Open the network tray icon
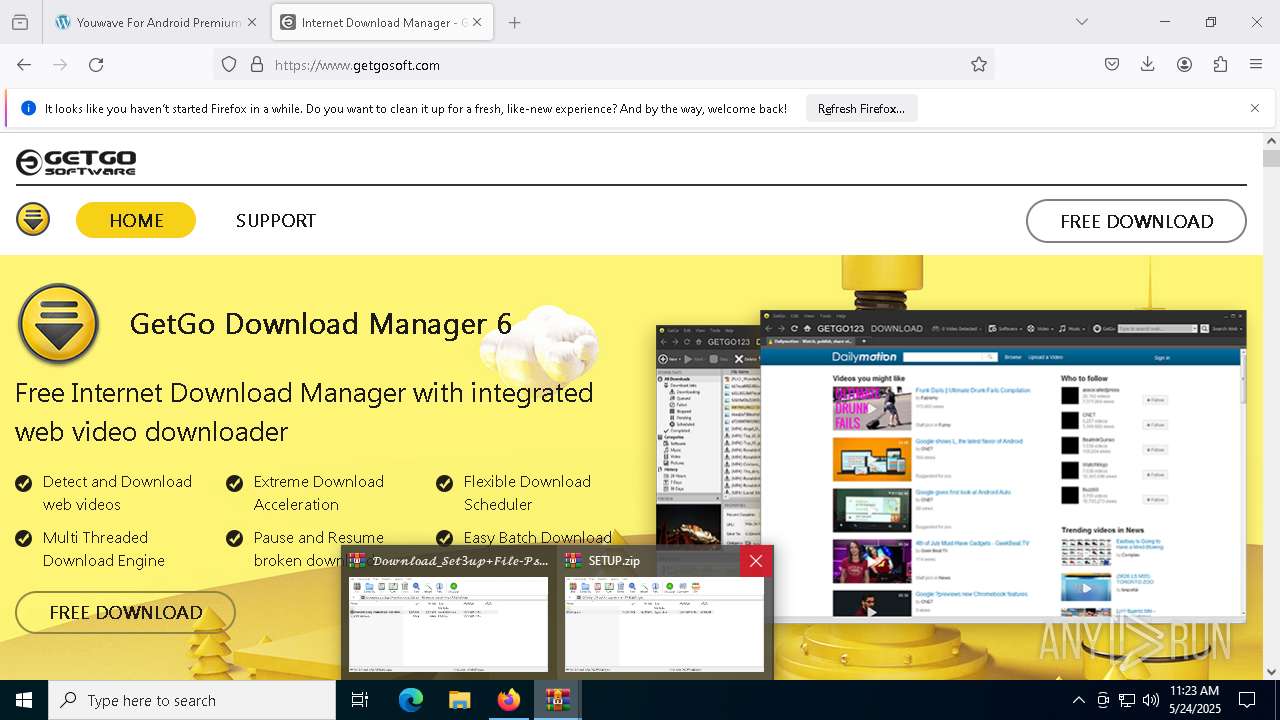The width and height of the screenshot is (1280, 720). click(1127, 700)
